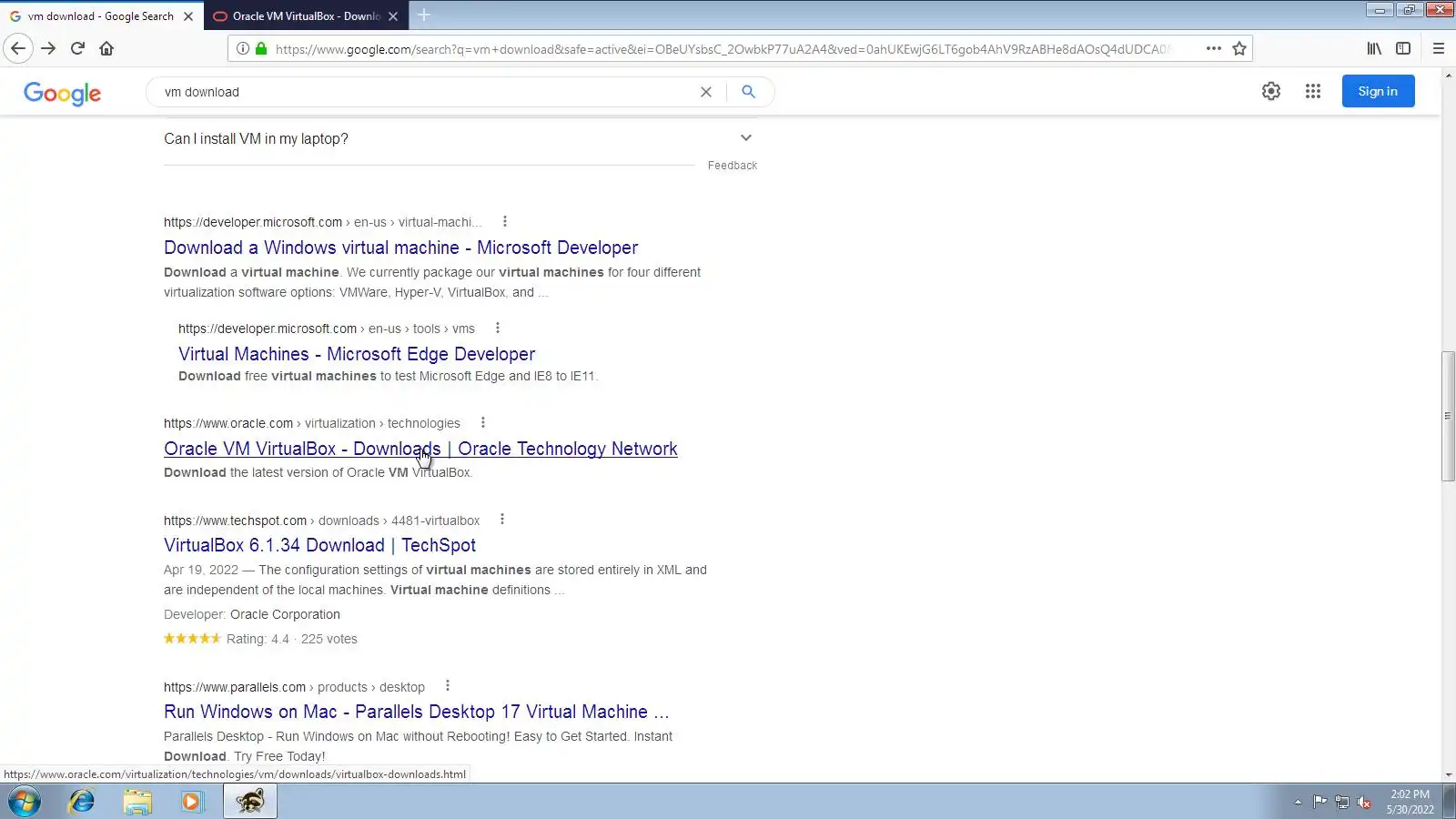This screenshot has height=819, width=1456.
Task: Open options for Microsoft Edge Developer result
Action: (x=498, y=328)
